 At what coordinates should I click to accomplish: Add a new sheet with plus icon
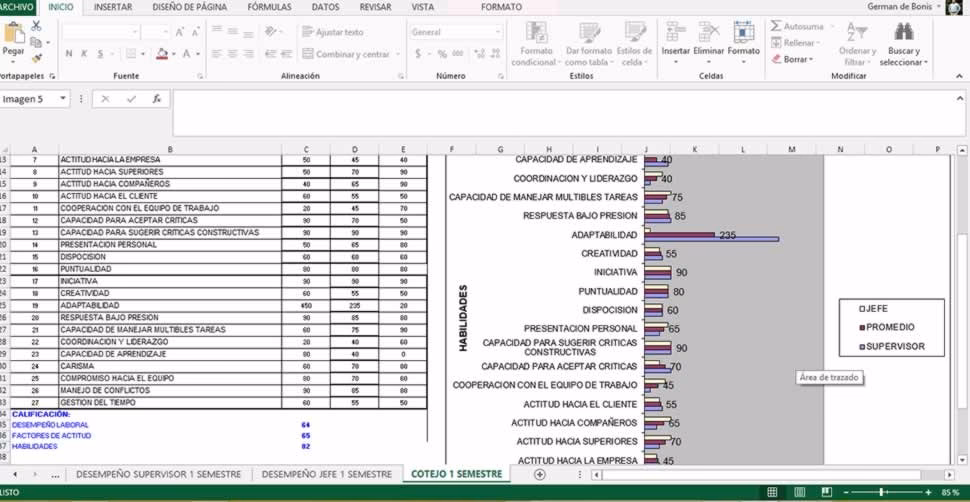540,474
